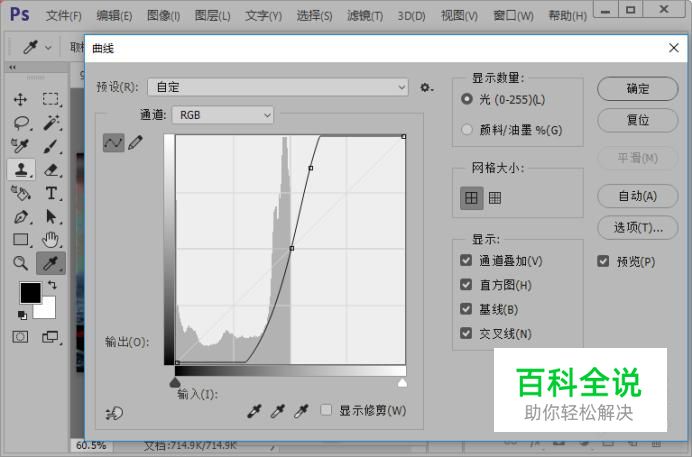Select the Lasso tool

[x=21, y=123]
